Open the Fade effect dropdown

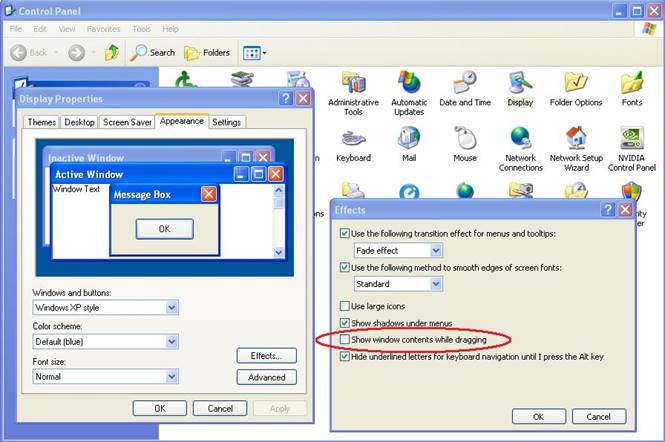click(x=436, y=250)
